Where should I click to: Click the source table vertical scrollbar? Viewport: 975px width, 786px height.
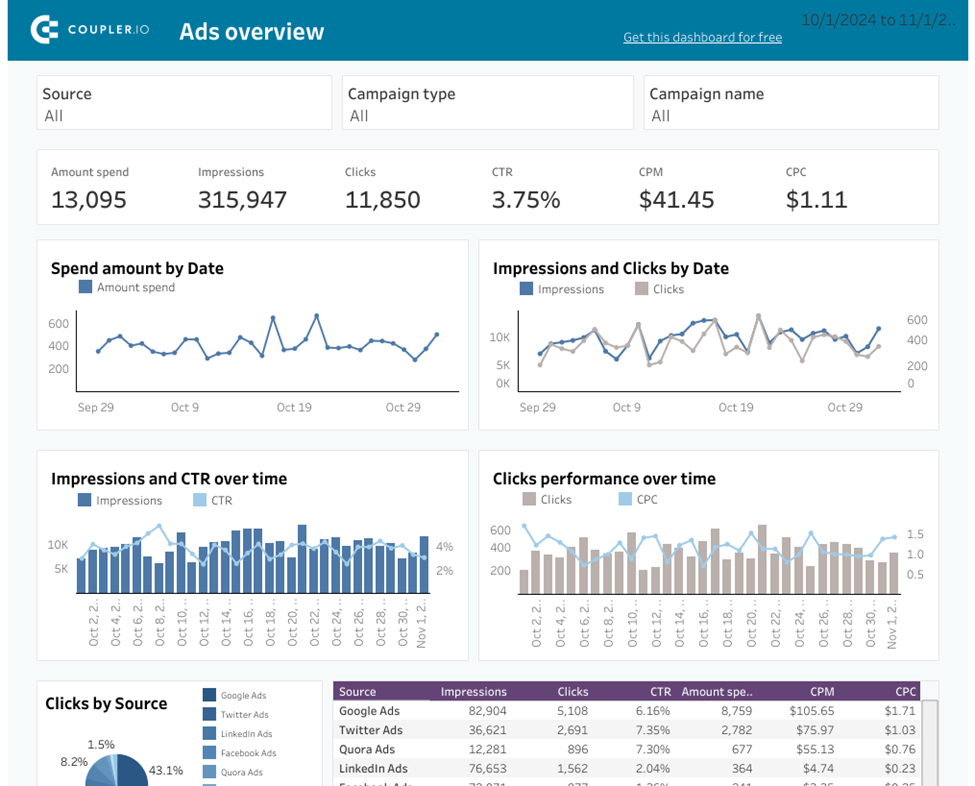(929, 742)
